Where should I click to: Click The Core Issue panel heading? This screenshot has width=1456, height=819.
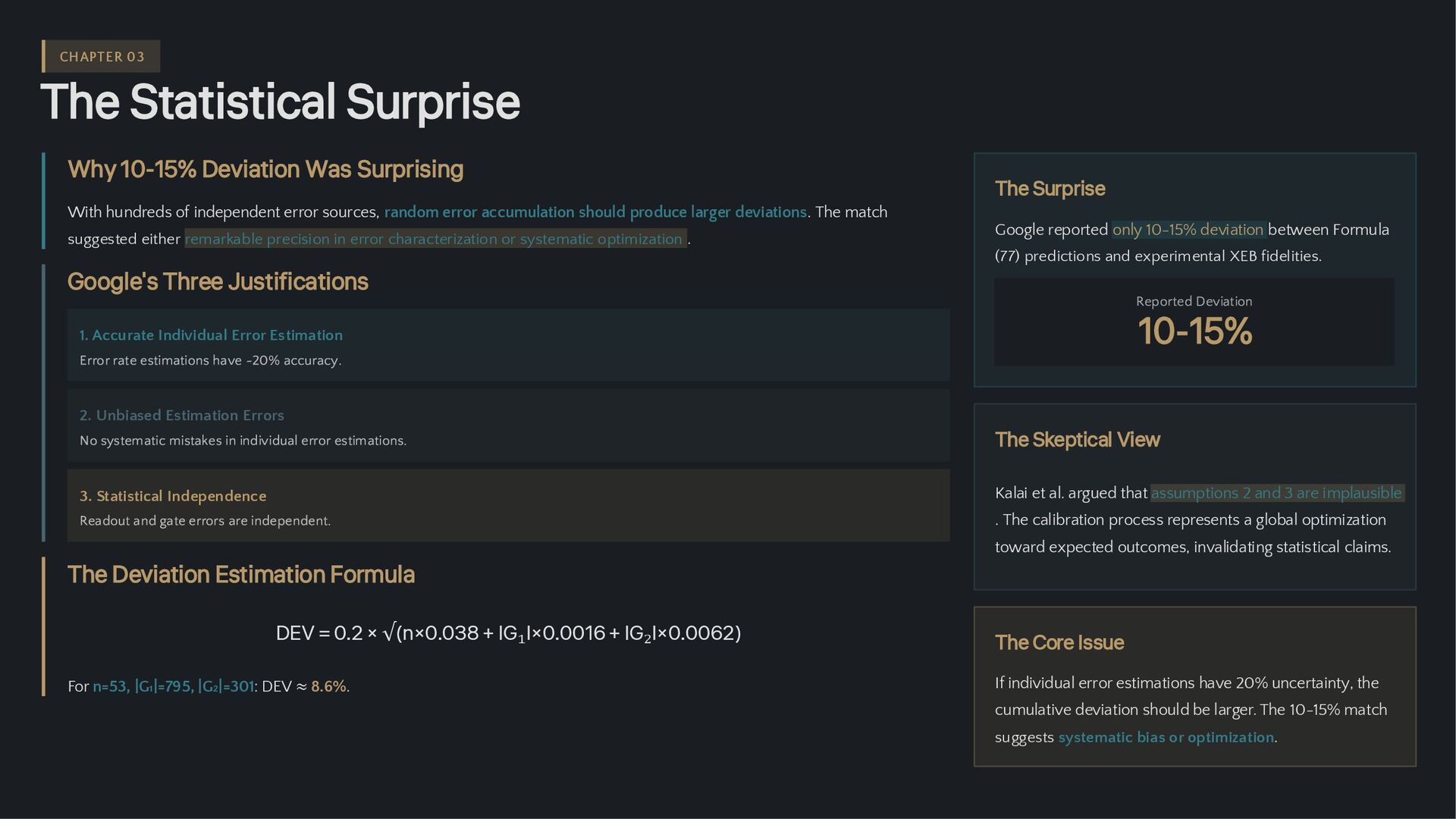point(1059,643)
